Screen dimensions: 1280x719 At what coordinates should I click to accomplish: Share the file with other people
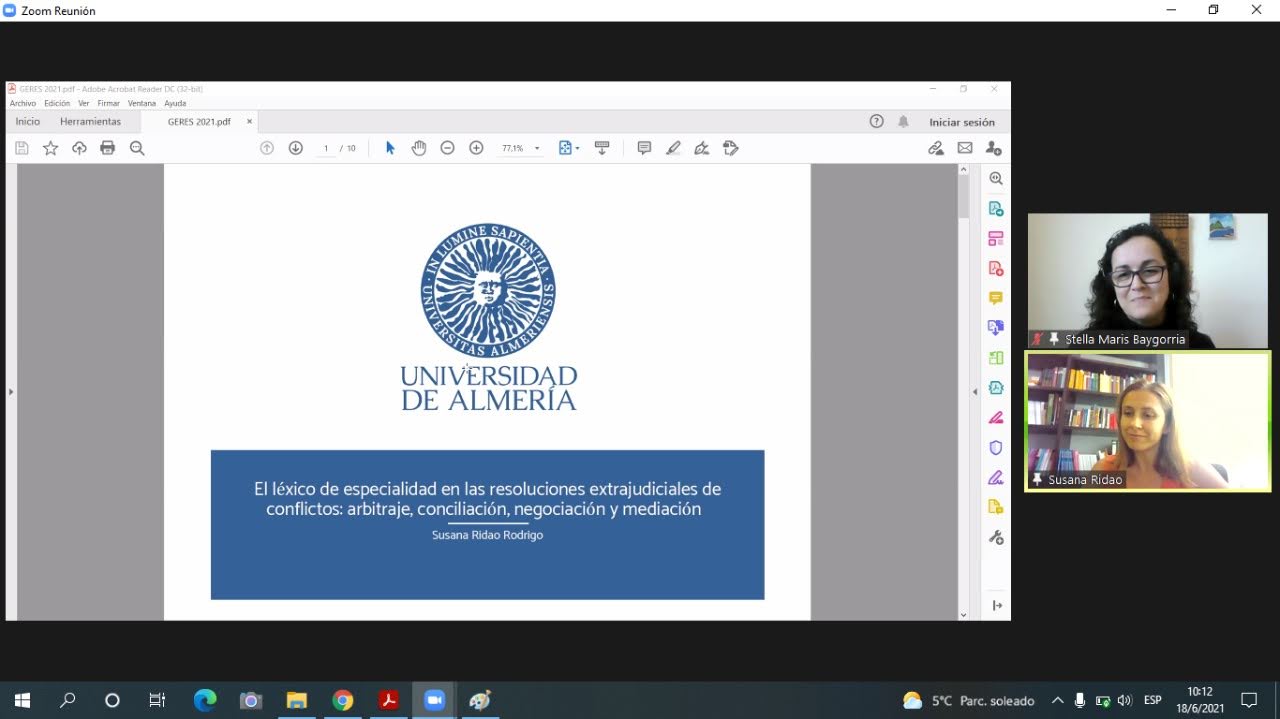993,148
